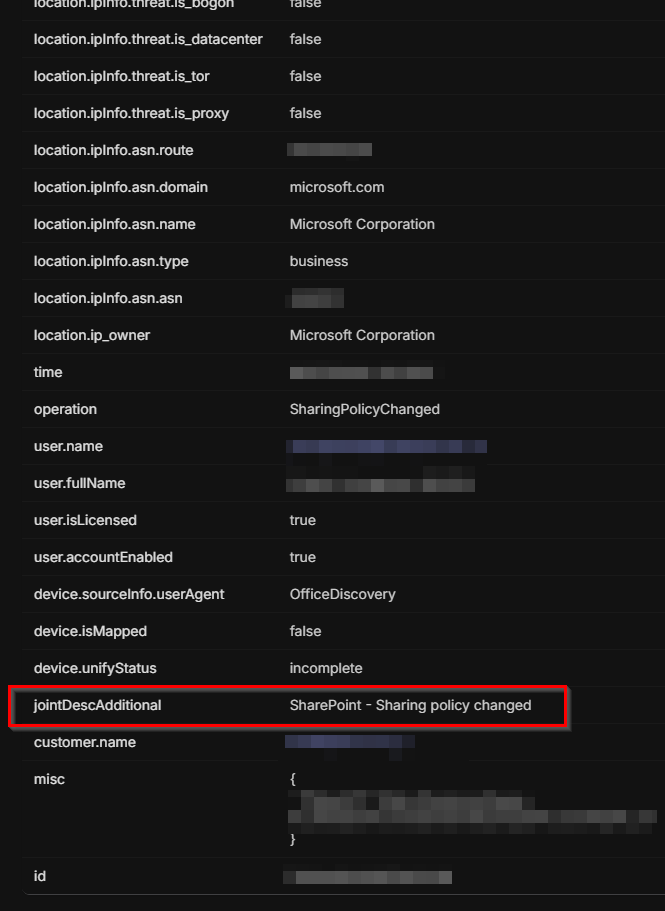Select the location.ip_owner field label
Image resolution: width=665 pixels, height=911 pixels.
coord(92,335)
